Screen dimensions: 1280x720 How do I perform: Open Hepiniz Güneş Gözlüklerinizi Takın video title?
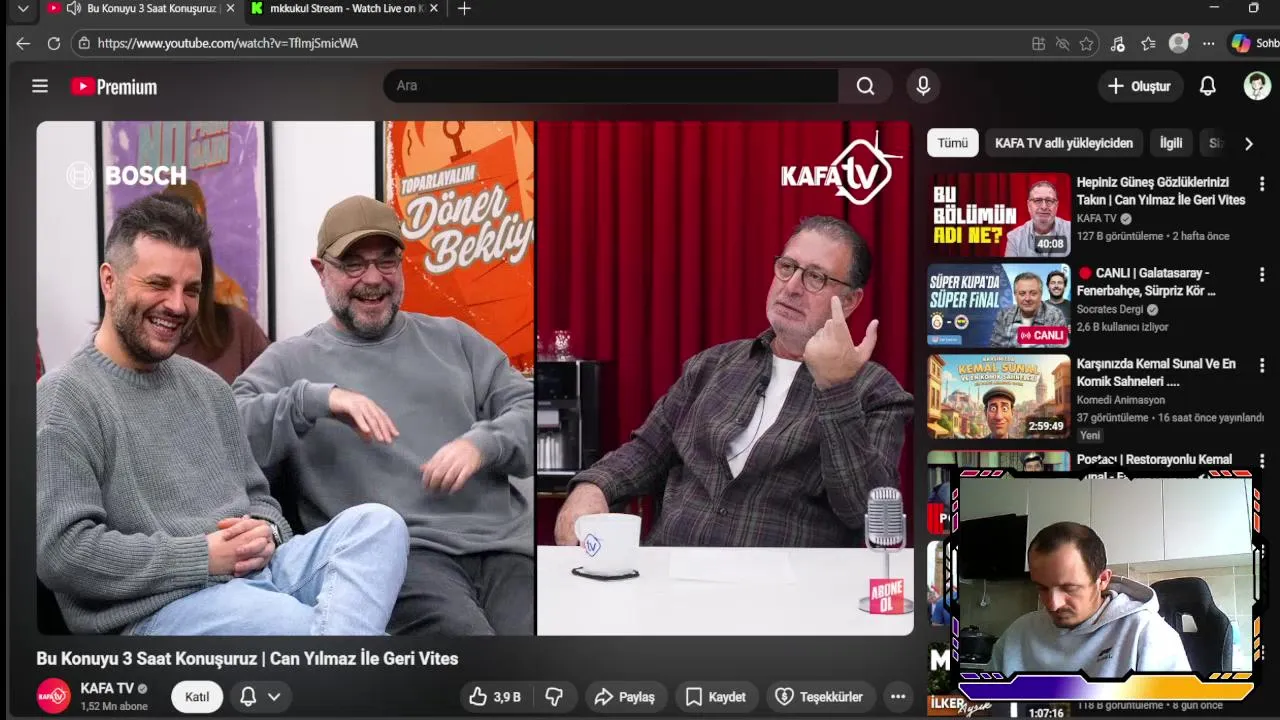1161,191
